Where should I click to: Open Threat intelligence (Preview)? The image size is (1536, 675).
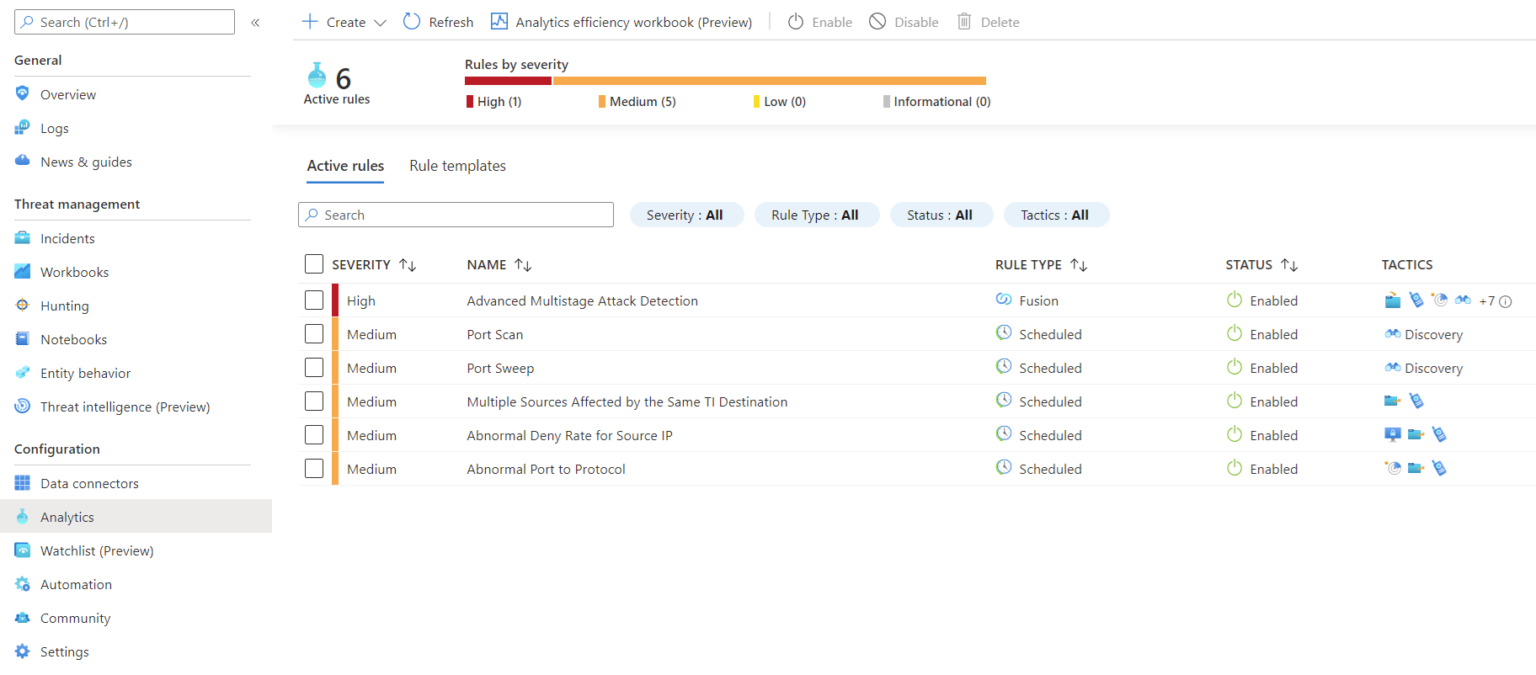click(x=124, y=406)
